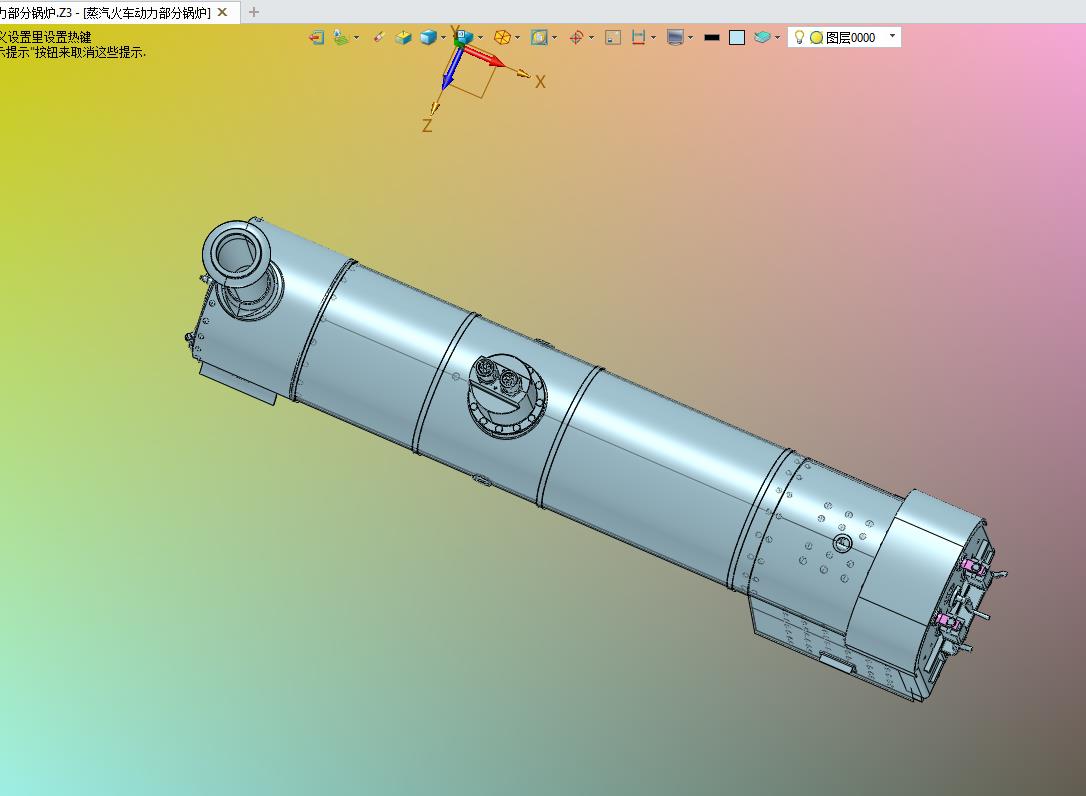
Task: Close the 蒸汽火车动力部分锅炉 document tab
Action: click(x=222, y=12)
